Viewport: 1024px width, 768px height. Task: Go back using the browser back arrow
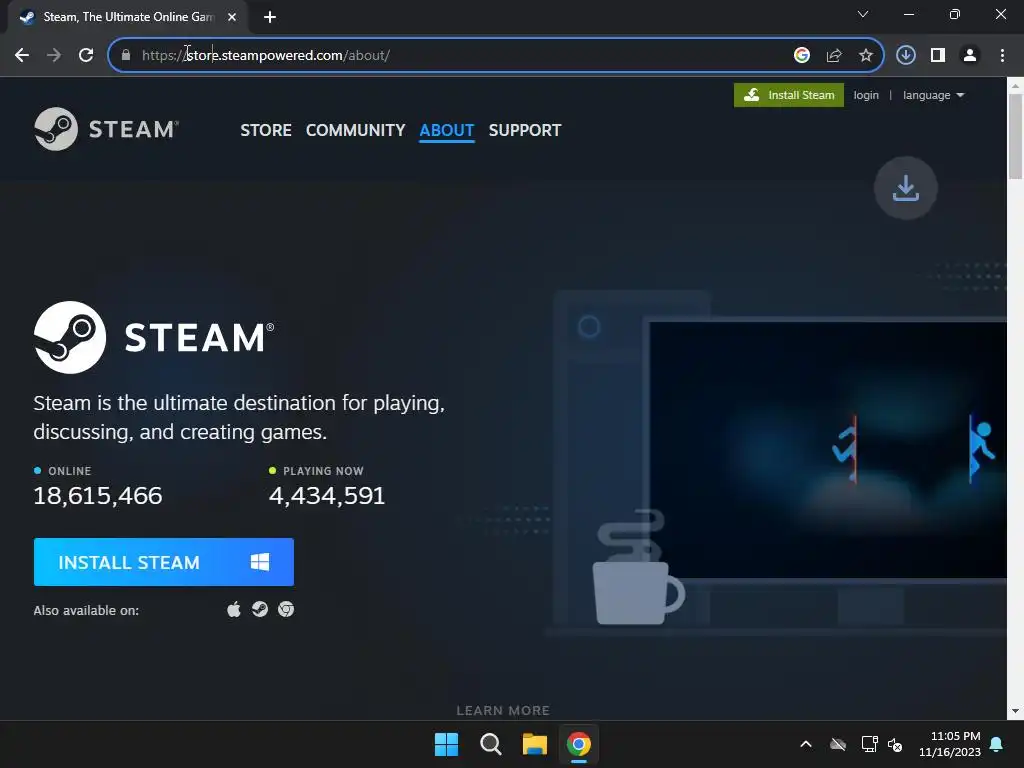[x=22, y=55]
